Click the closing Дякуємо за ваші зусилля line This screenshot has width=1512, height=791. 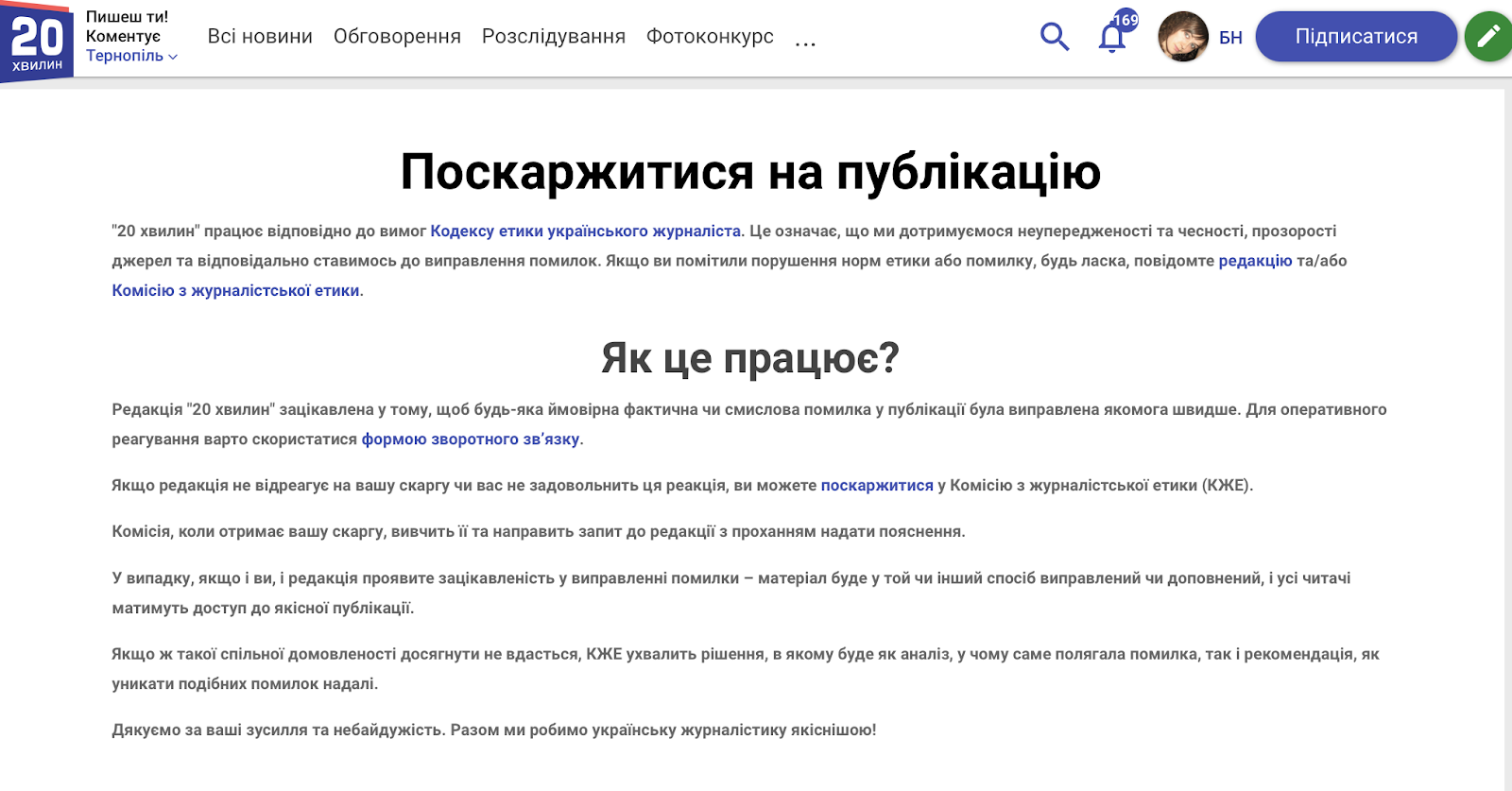click(x=494, y=730)
